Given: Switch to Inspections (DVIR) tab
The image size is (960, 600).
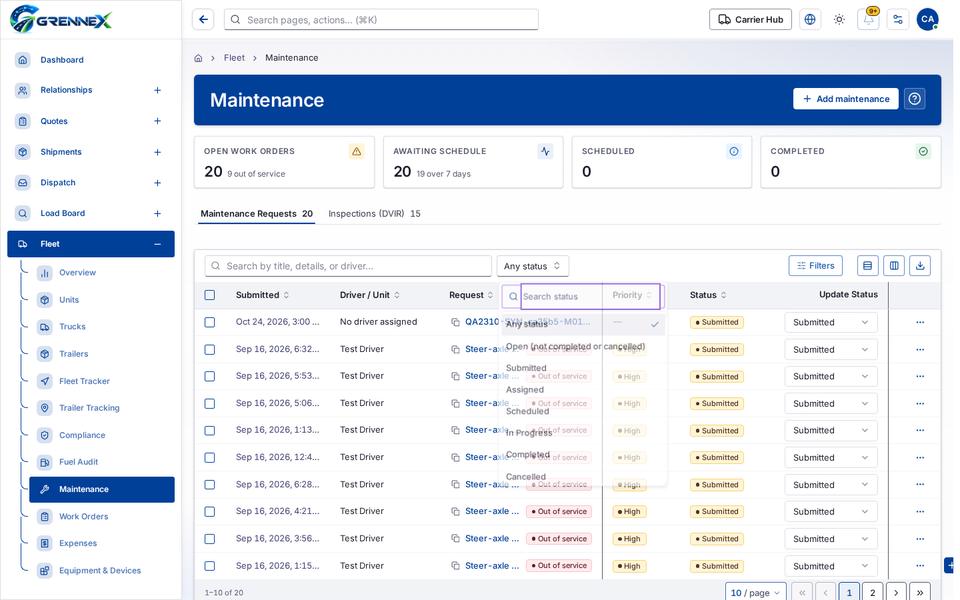Looking at the screenshot, I should 374,214.
